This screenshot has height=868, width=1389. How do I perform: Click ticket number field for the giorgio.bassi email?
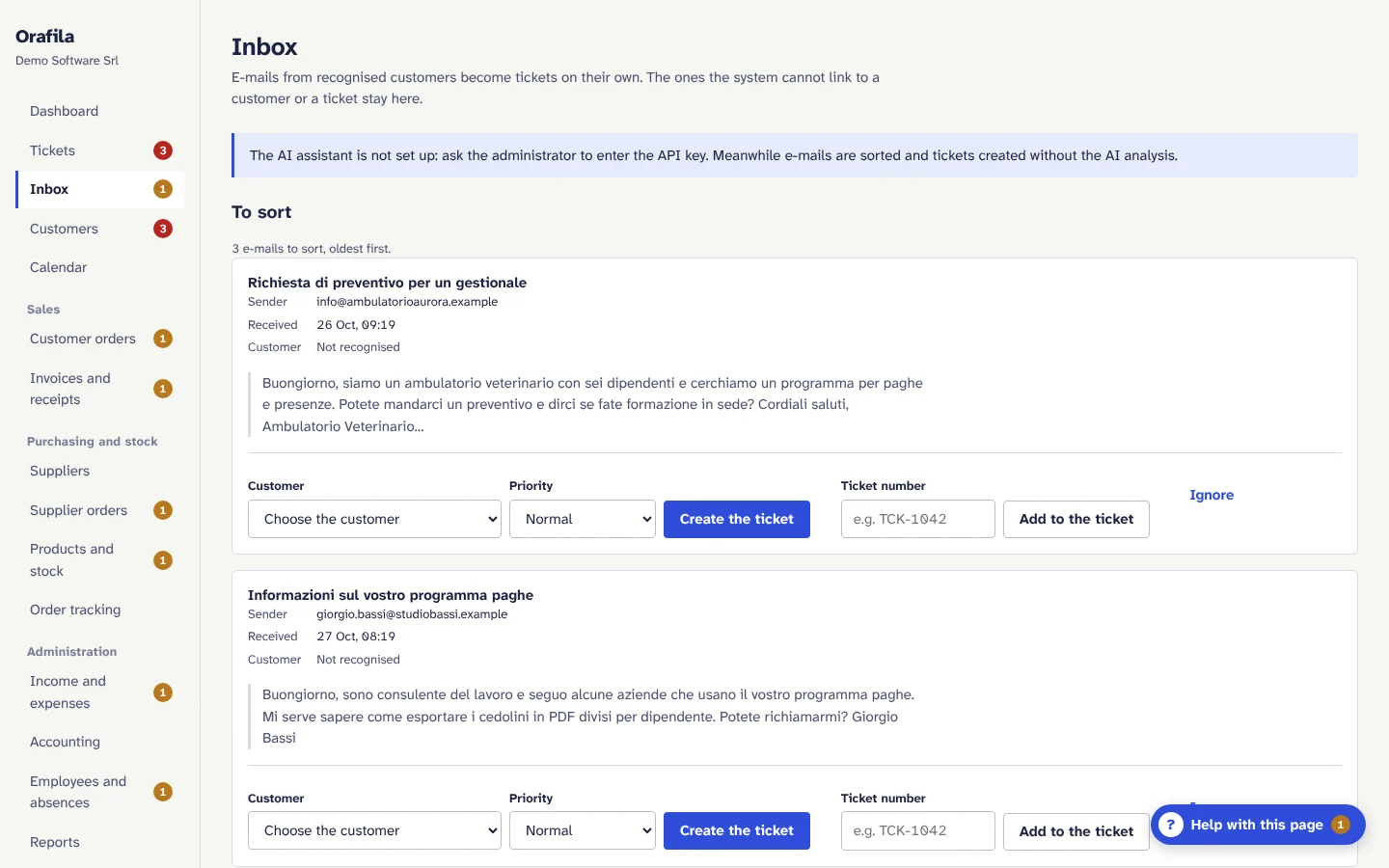click(x=918, y=830)
